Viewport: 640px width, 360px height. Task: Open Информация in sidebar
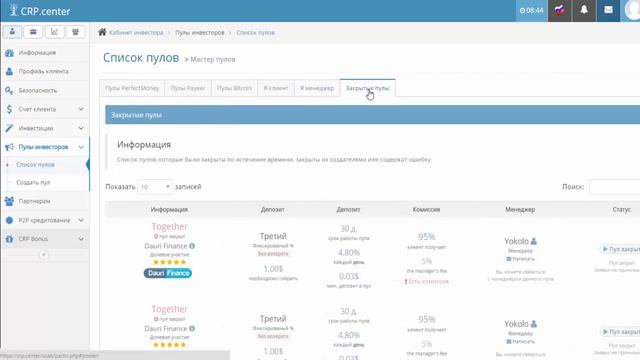[x=45, y=53]
